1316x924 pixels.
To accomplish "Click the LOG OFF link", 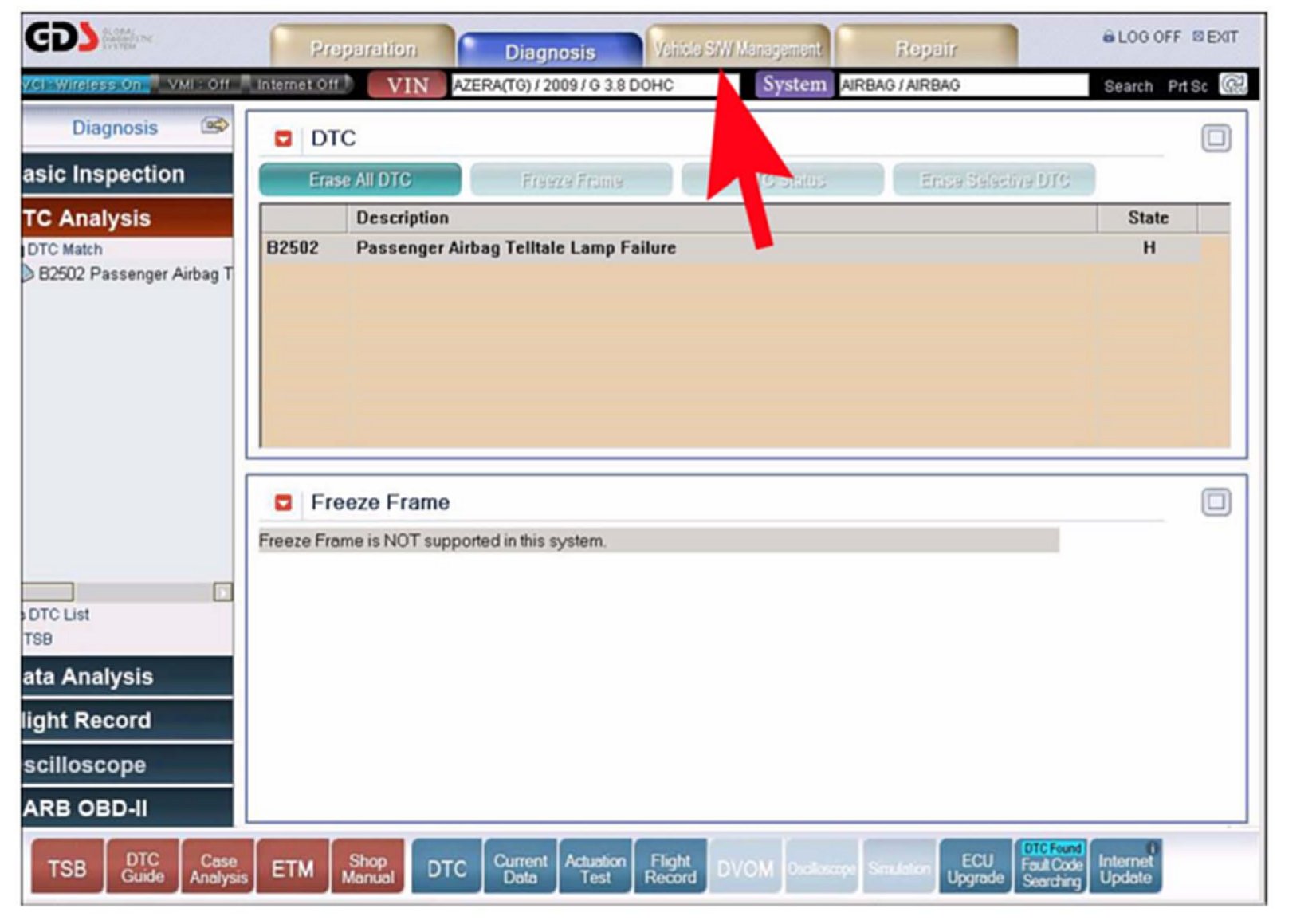I will [1141, 37].
